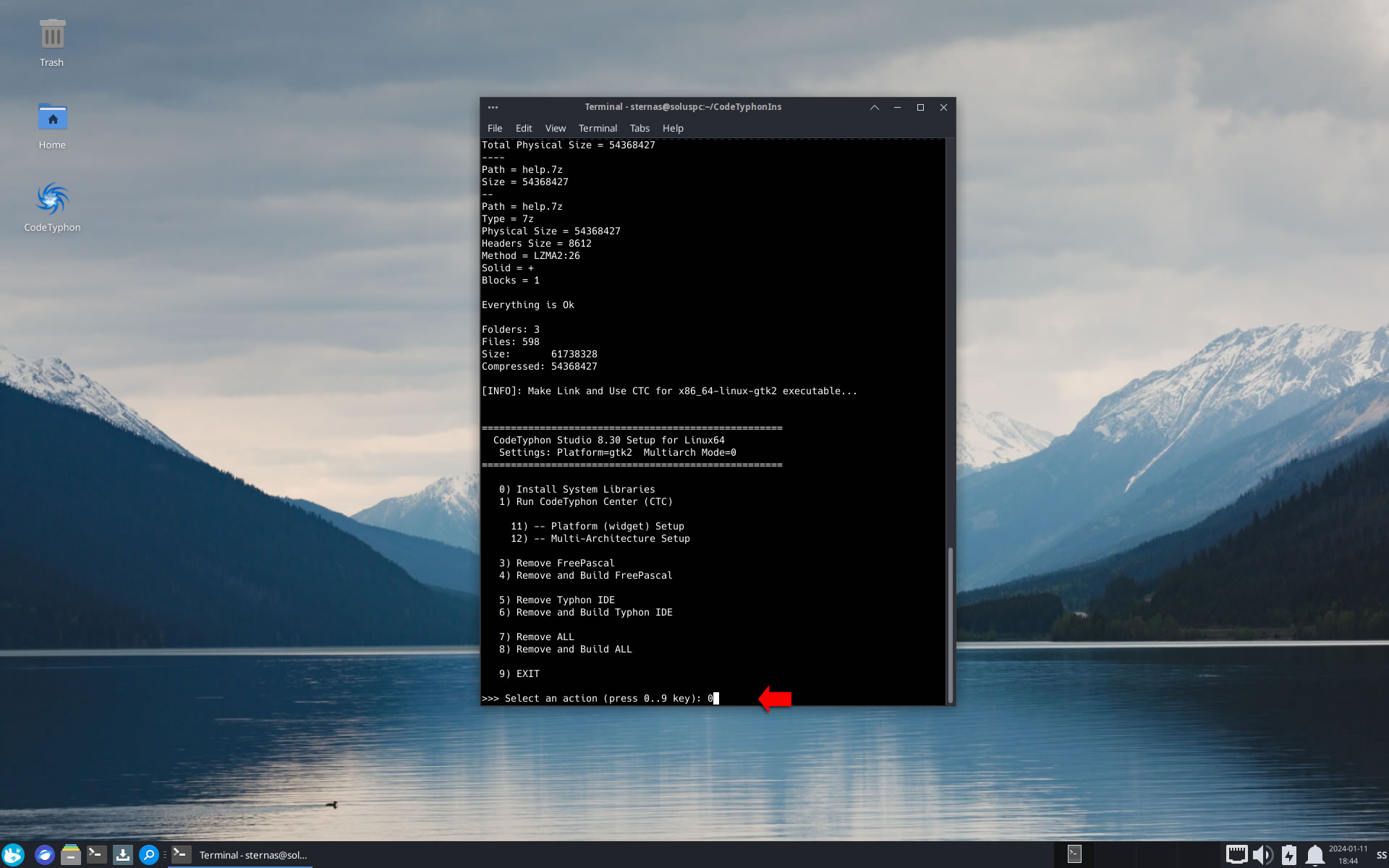This screenshot has height=868, width=1389.
Task: Open the Home folder desktop icon
Action: pos(52,125)
